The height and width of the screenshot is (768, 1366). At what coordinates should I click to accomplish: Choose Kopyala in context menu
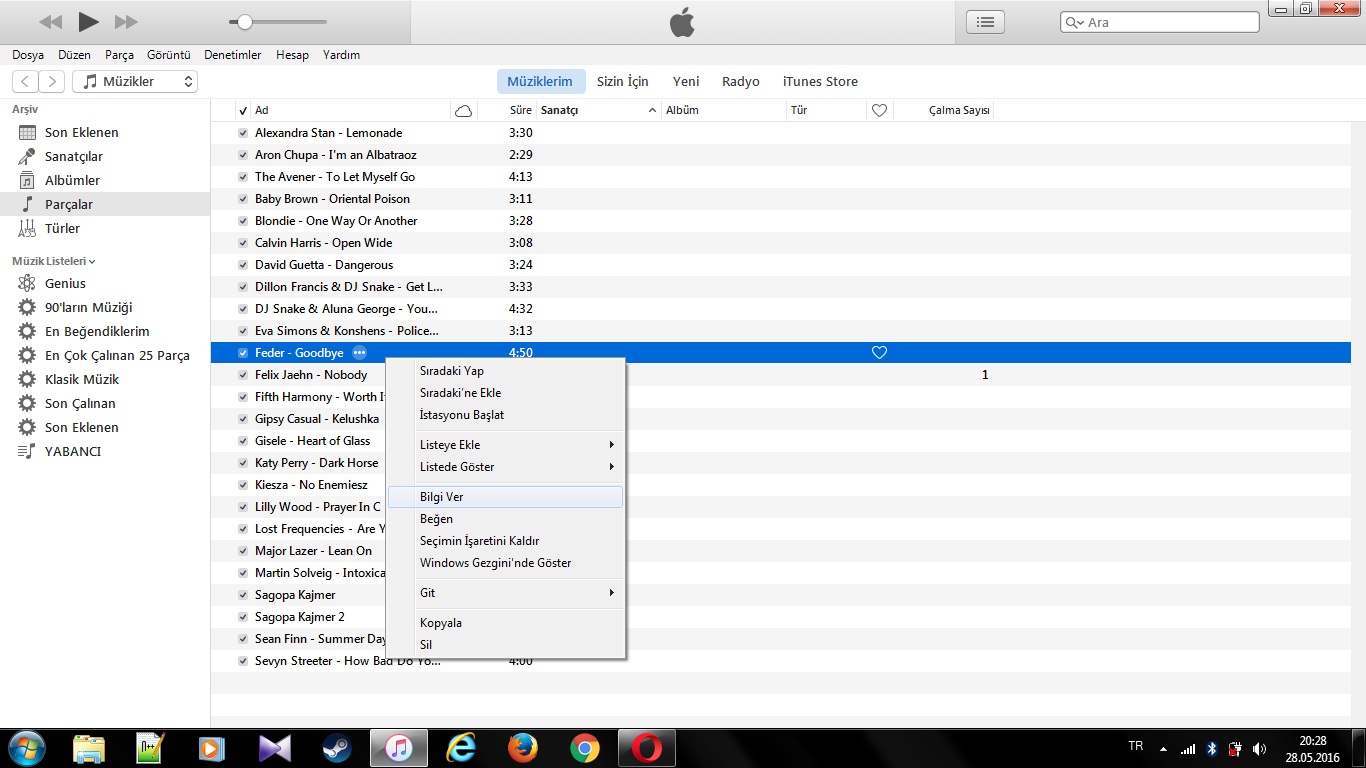click(506, 622)
